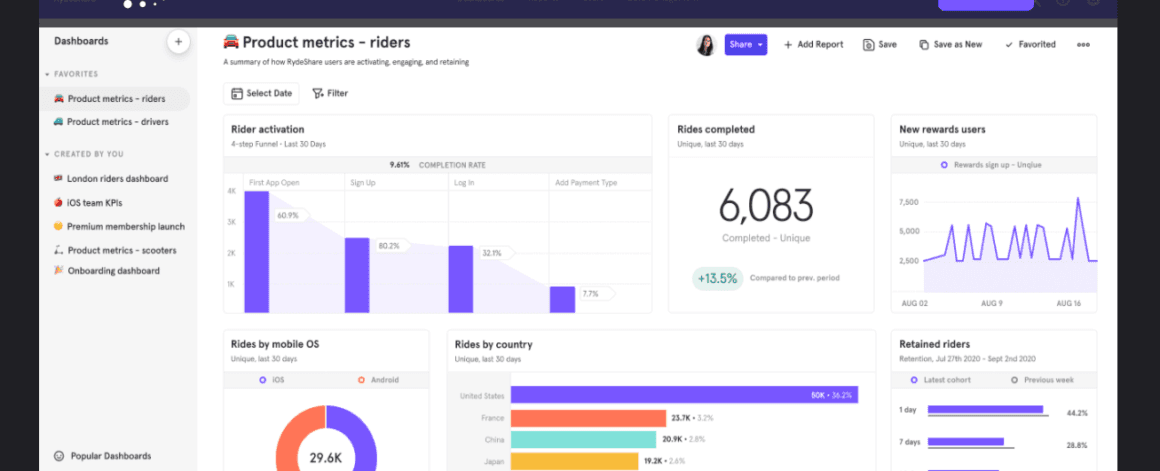Click the United States bar in chart
This screenshot has height=471, width=1160.
coord(684,395)
